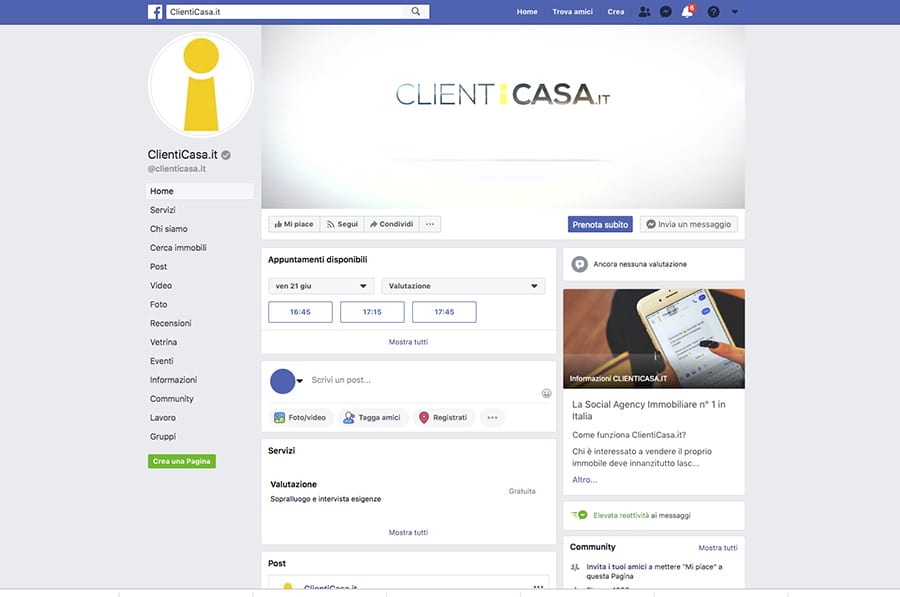Select Home in the page sidebar

[x=200, y=191]
